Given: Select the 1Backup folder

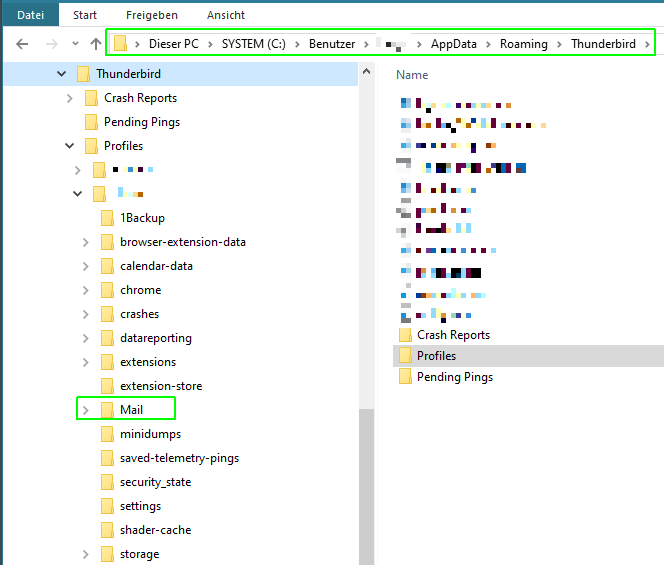Looking at the screenshot, I should click(142, 218).
